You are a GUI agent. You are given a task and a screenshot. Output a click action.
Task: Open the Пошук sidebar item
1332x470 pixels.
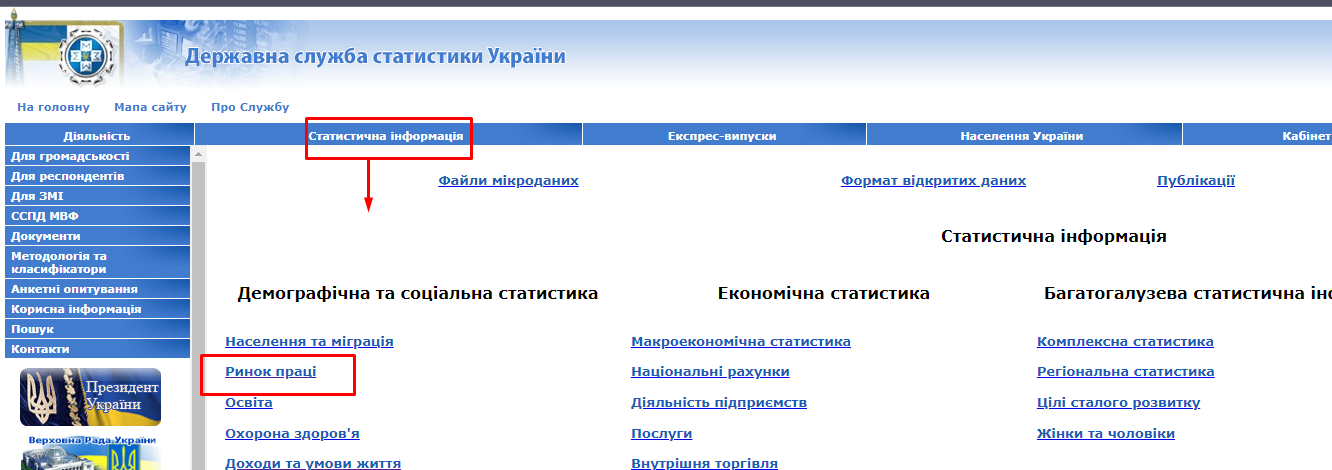click(32, 329)
